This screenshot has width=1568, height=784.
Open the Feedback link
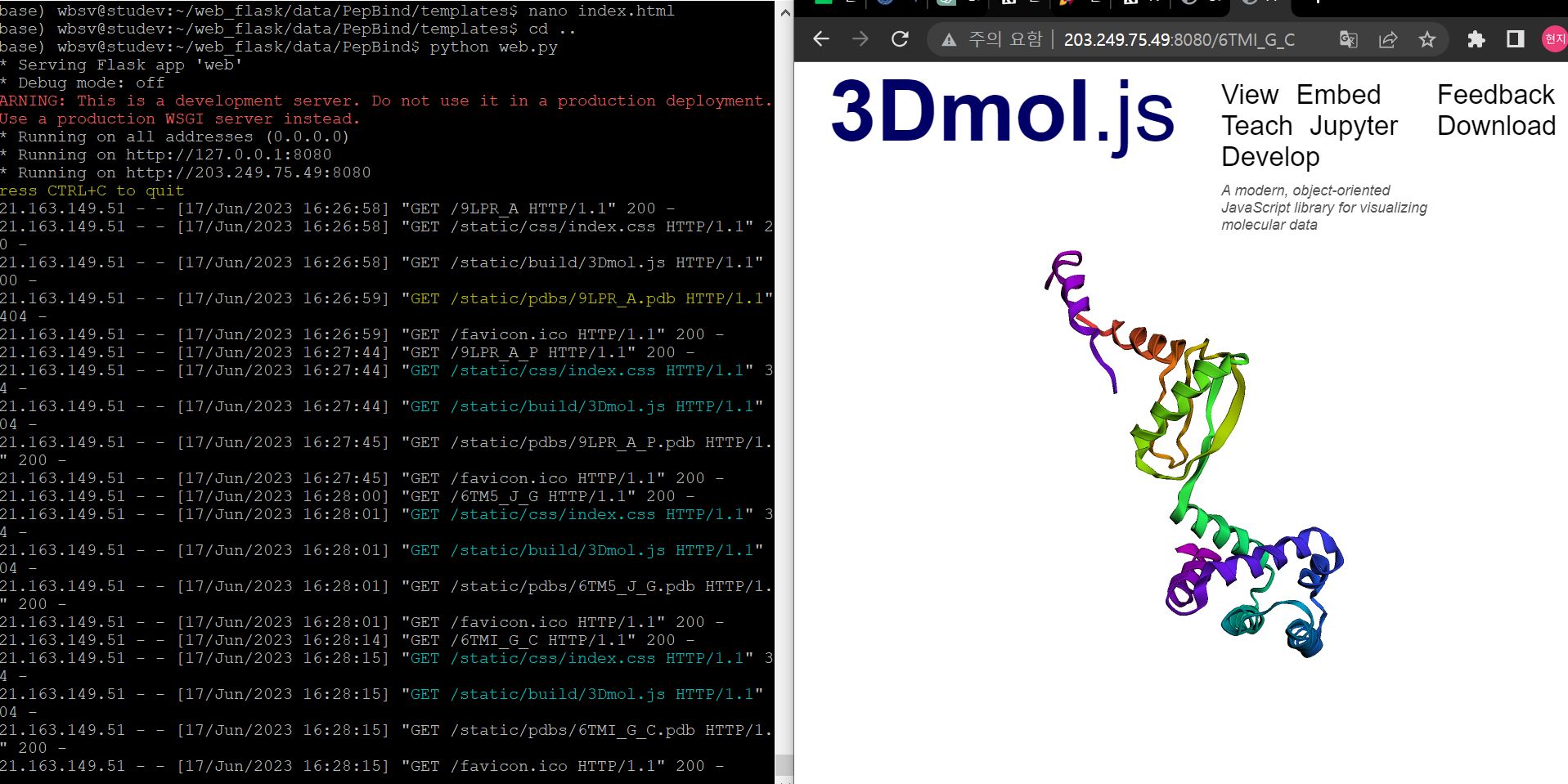tap(1495, 95)
